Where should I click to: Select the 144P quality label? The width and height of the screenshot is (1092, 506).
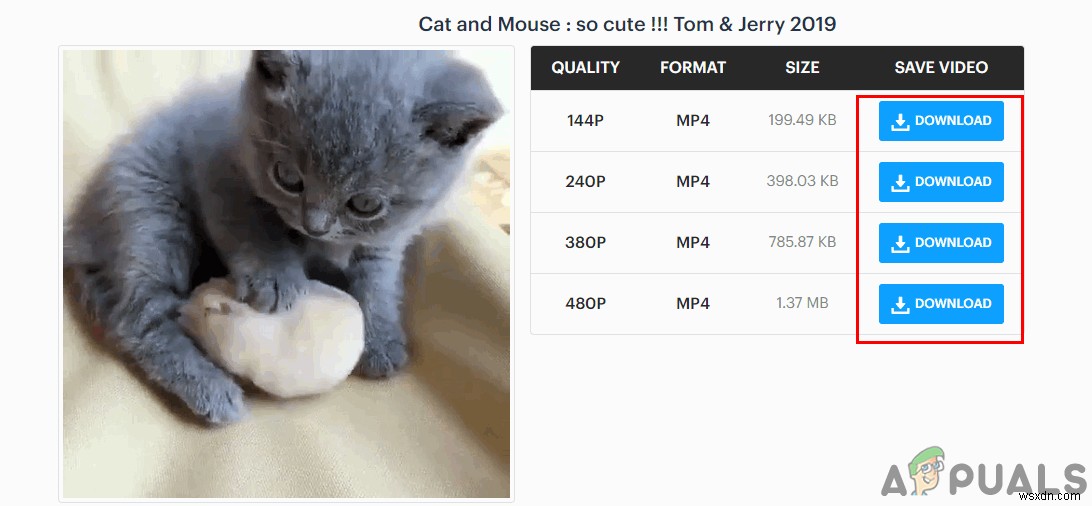tap(585, 121)
